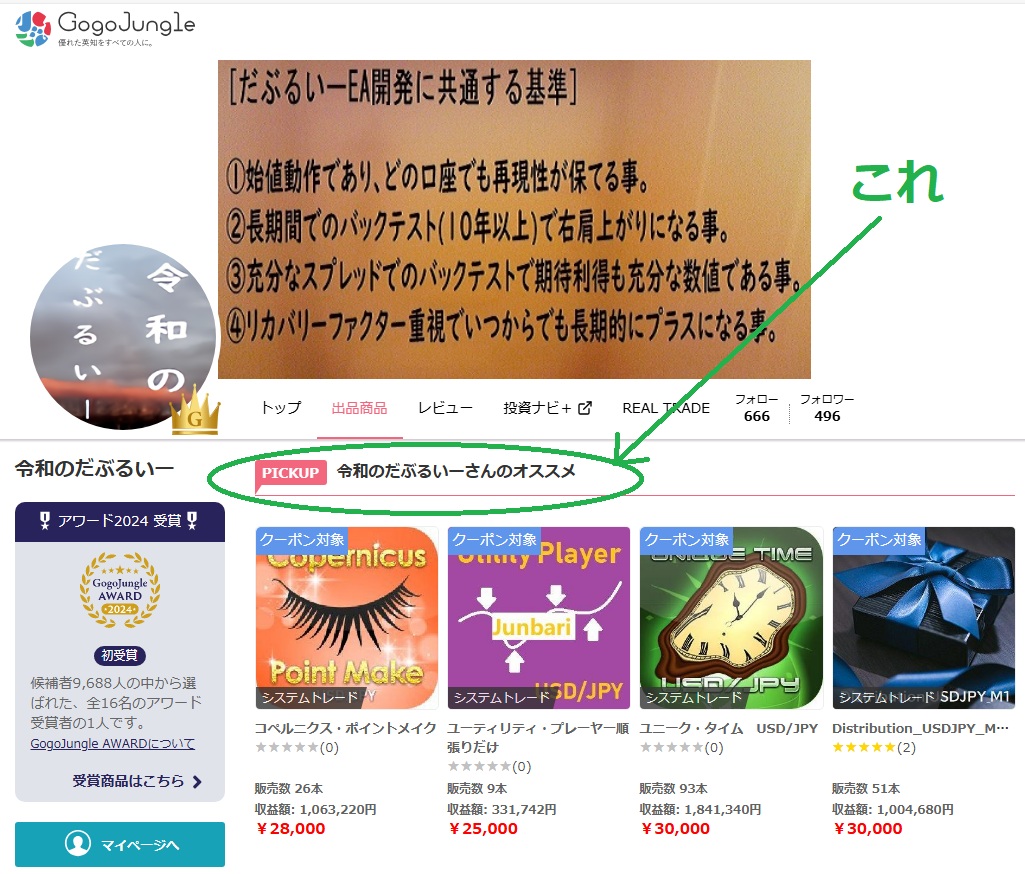Click the profile avatar with gold crown
1025x874 pixels.
point(124,337)
